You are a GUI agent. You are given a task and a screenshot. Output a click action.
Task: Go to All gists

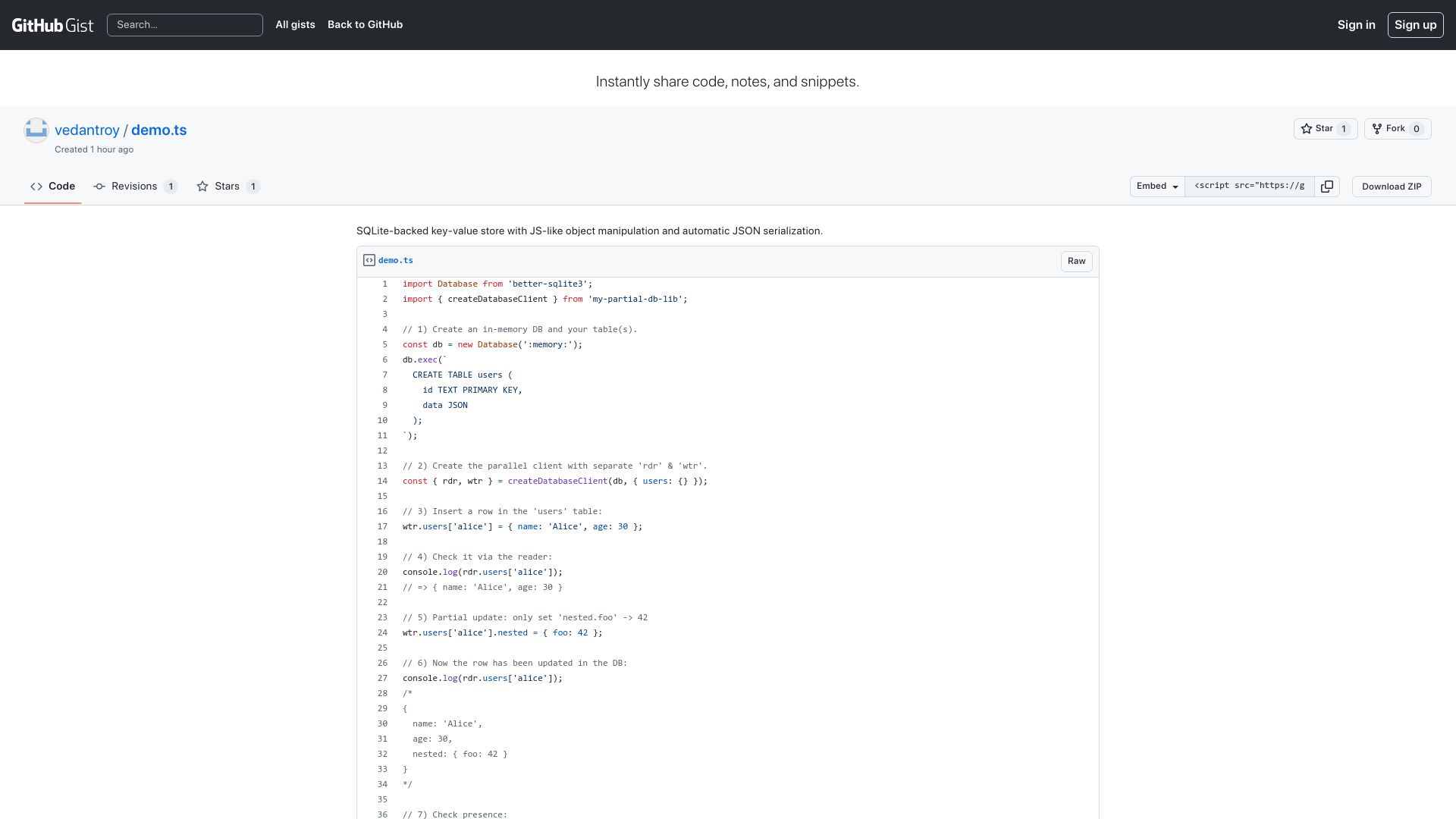295,25
